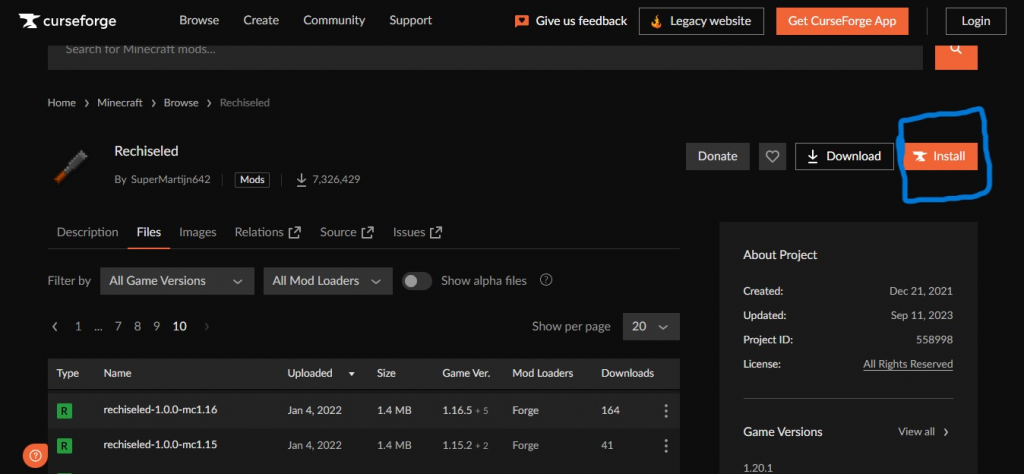Add Rechiseled to favorites with heart icon
The height and width of the screenshot is (474, 1024).
pos(773,157)
